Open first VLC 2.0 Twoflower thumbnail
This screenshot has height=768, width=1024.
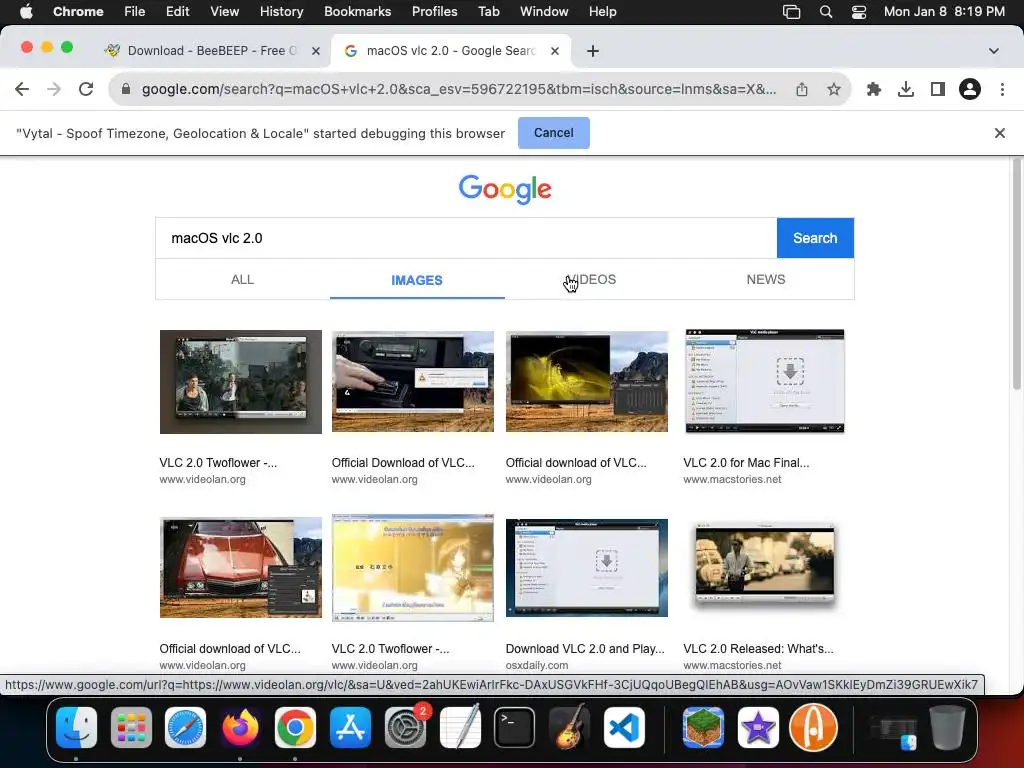[x=240, y=381]
